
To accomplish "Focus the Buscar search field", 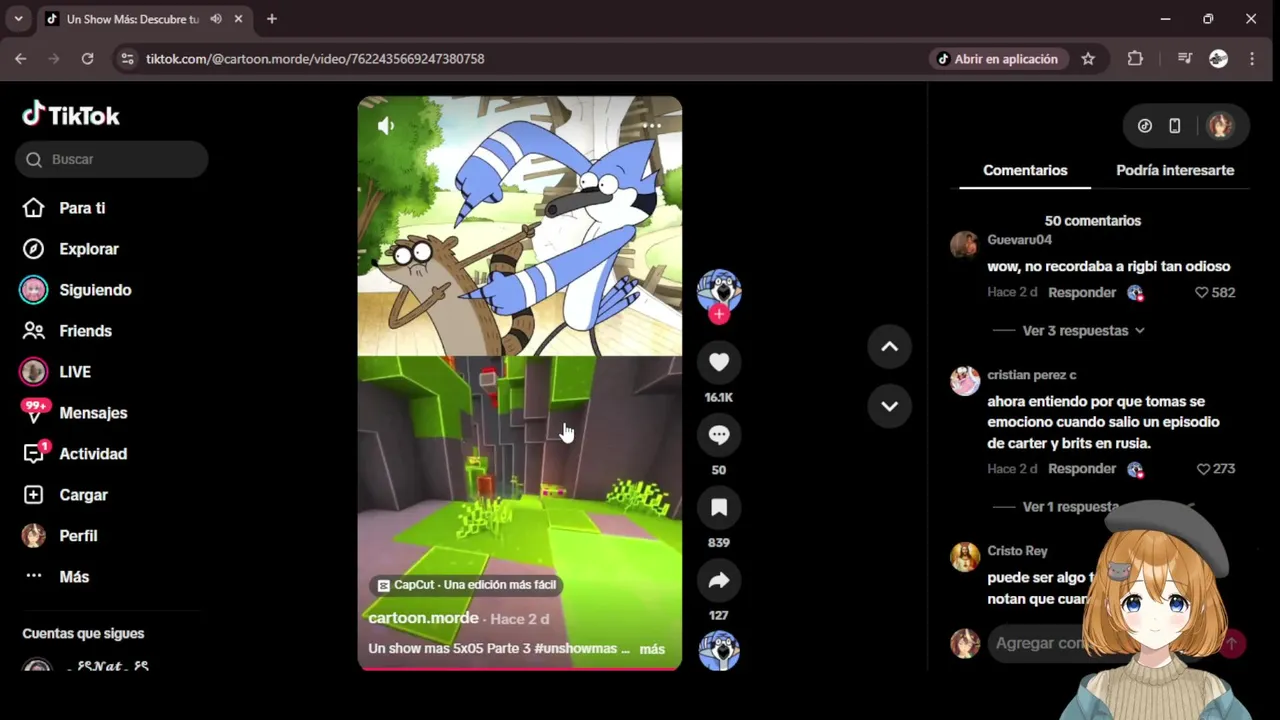I will point(112,159).
